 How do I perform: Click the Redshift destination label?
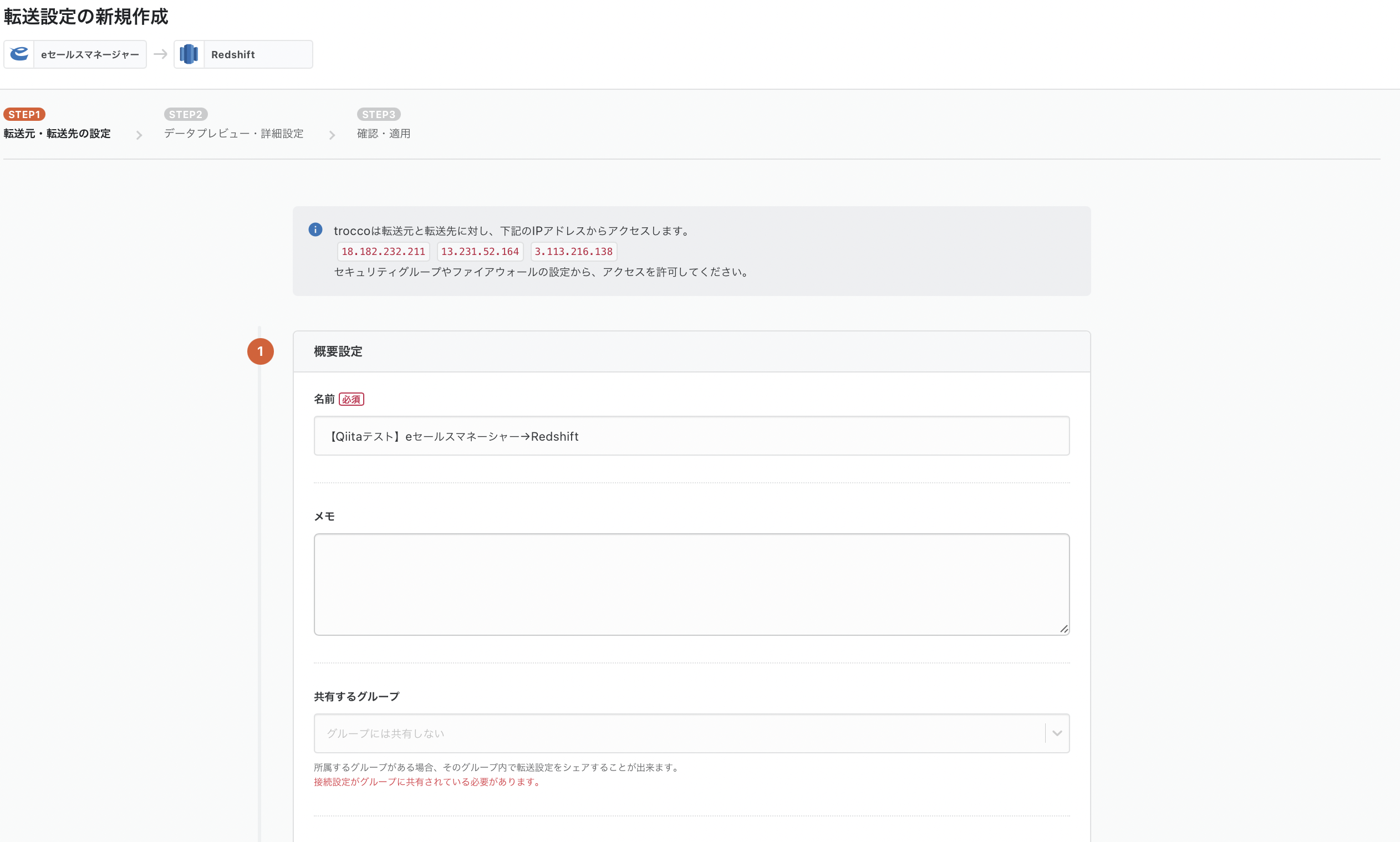tap(233, 54)
